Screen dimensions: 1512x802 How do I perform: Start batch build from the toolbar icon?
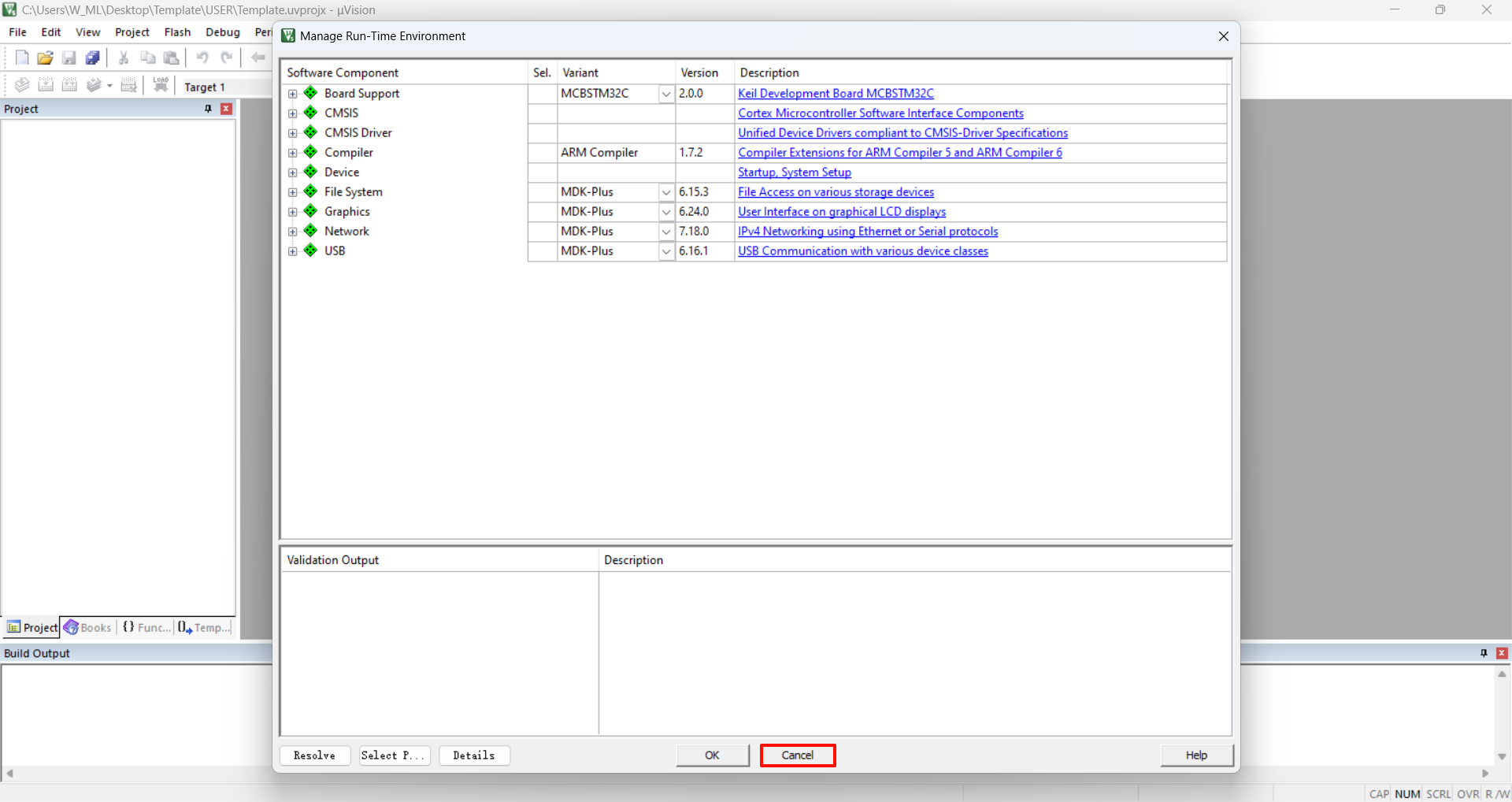(x=94, y=85)
